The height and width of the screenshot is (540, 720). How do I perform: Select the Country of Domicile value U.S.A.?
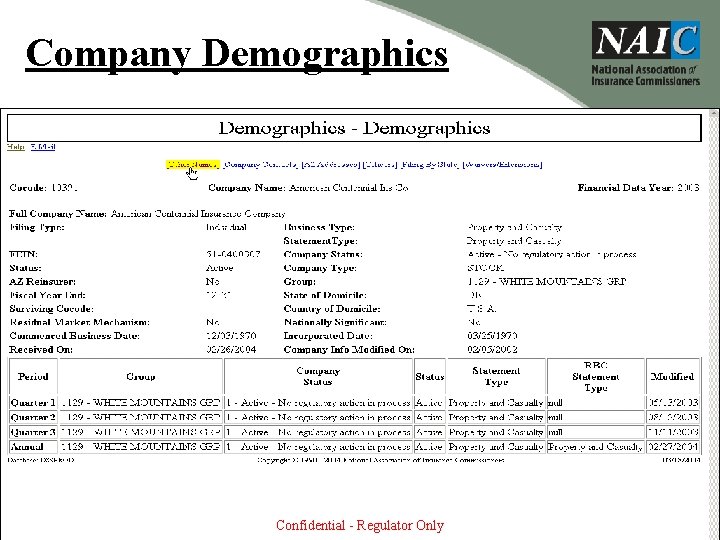(x=482, y=309)
